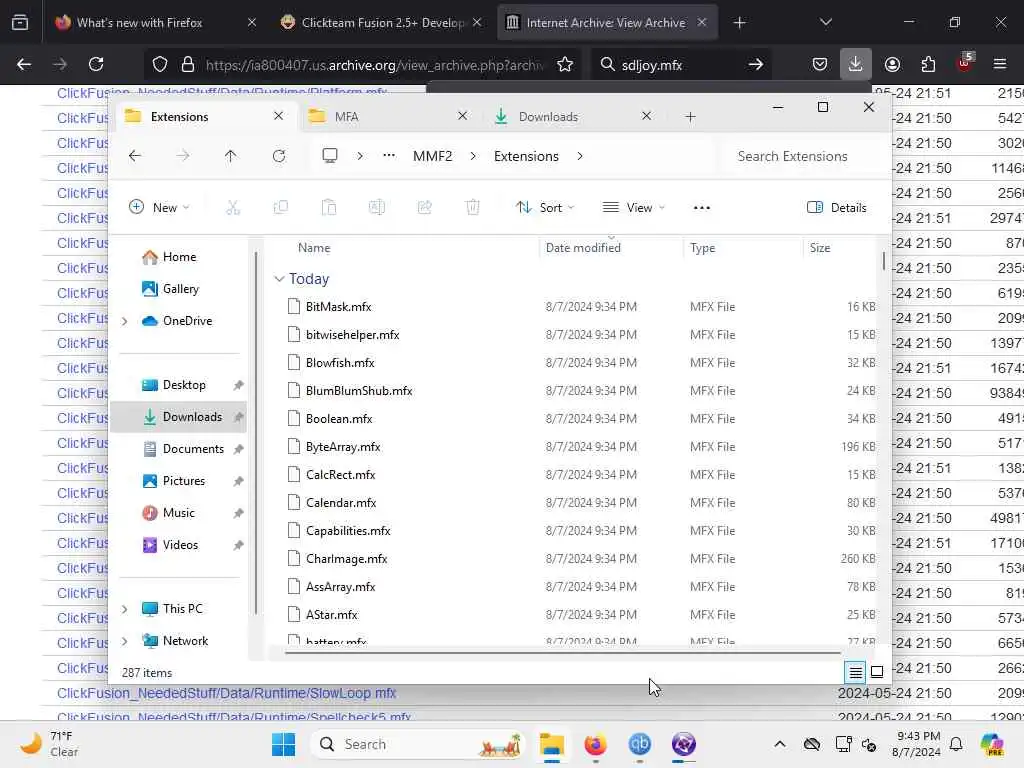Open qBittorrent from taskbar
1024x768 pixels.
(x=639, y=744)
